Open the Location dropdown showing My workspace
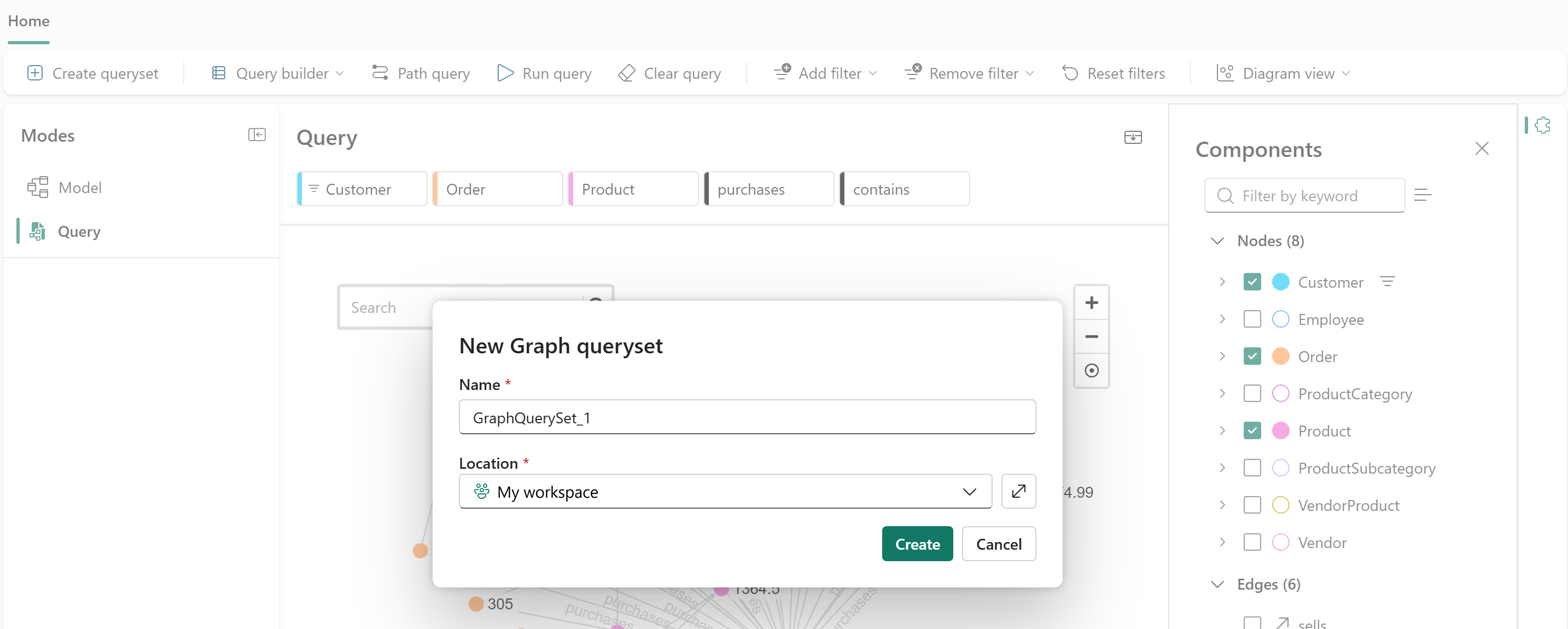 click(725, 491)
